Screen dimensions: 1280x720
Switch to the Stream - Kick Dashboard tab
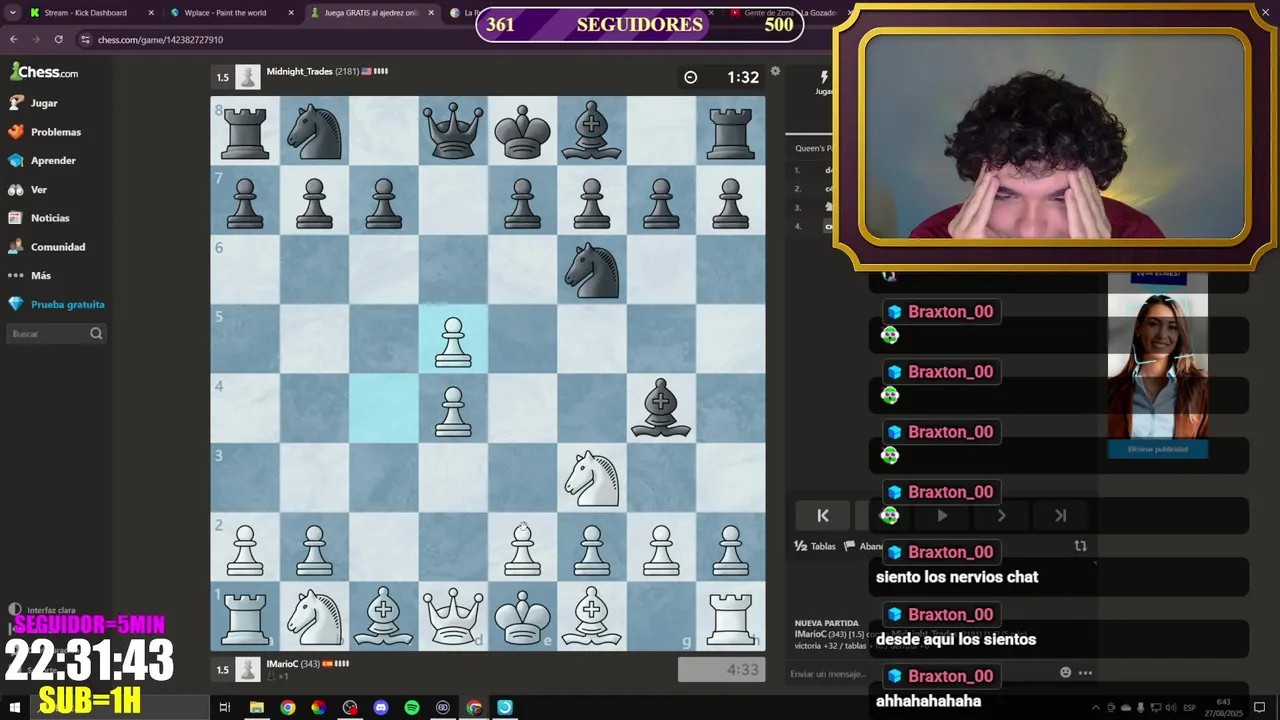[x=92, y=13]
